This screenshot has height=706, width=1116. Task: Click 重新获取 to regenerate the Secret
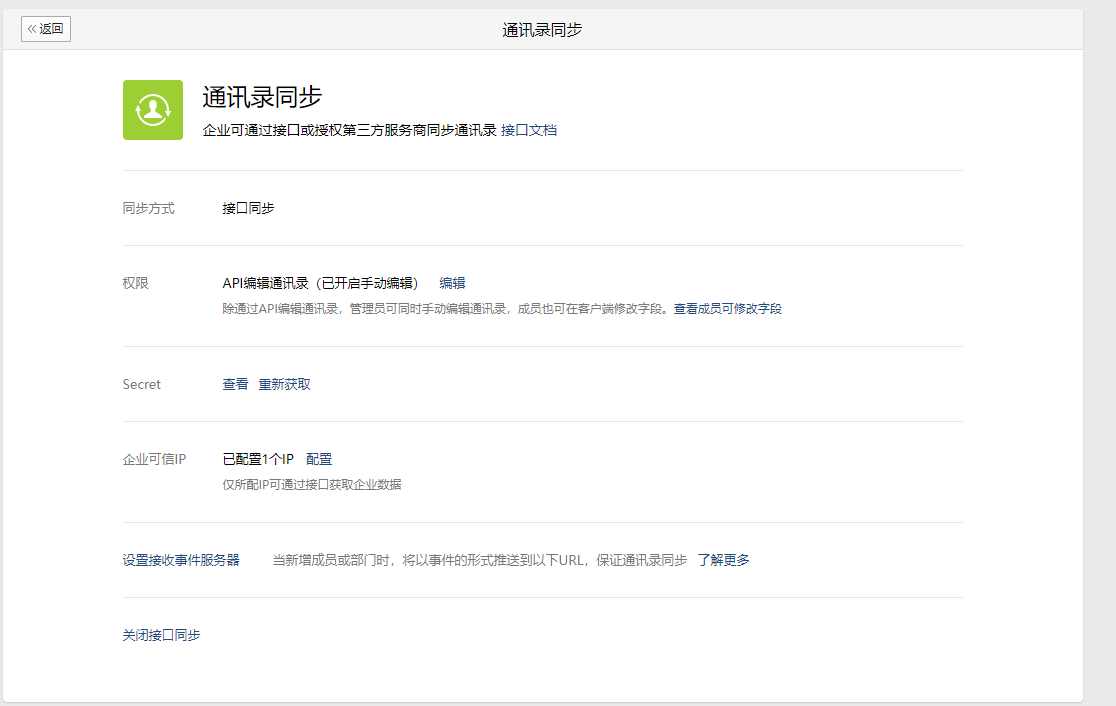point(284,384)
